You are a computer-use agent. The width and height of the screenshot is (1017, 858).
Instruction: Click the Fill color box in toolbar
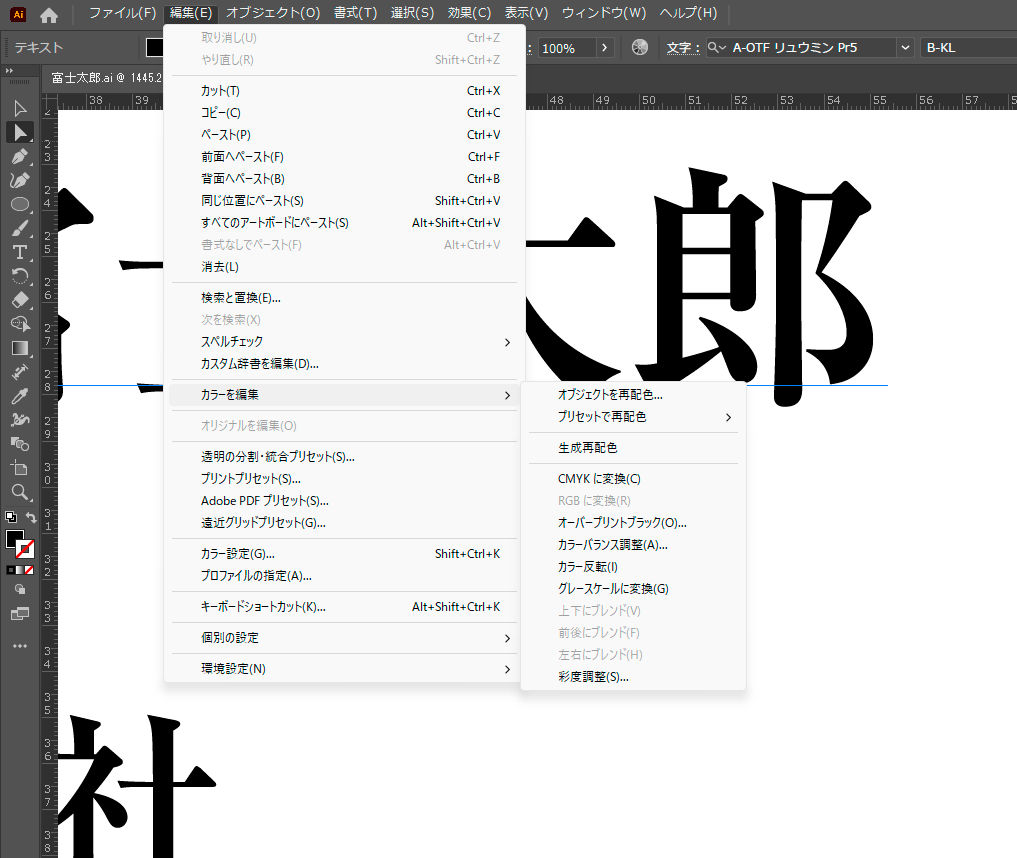click(14, 539)
